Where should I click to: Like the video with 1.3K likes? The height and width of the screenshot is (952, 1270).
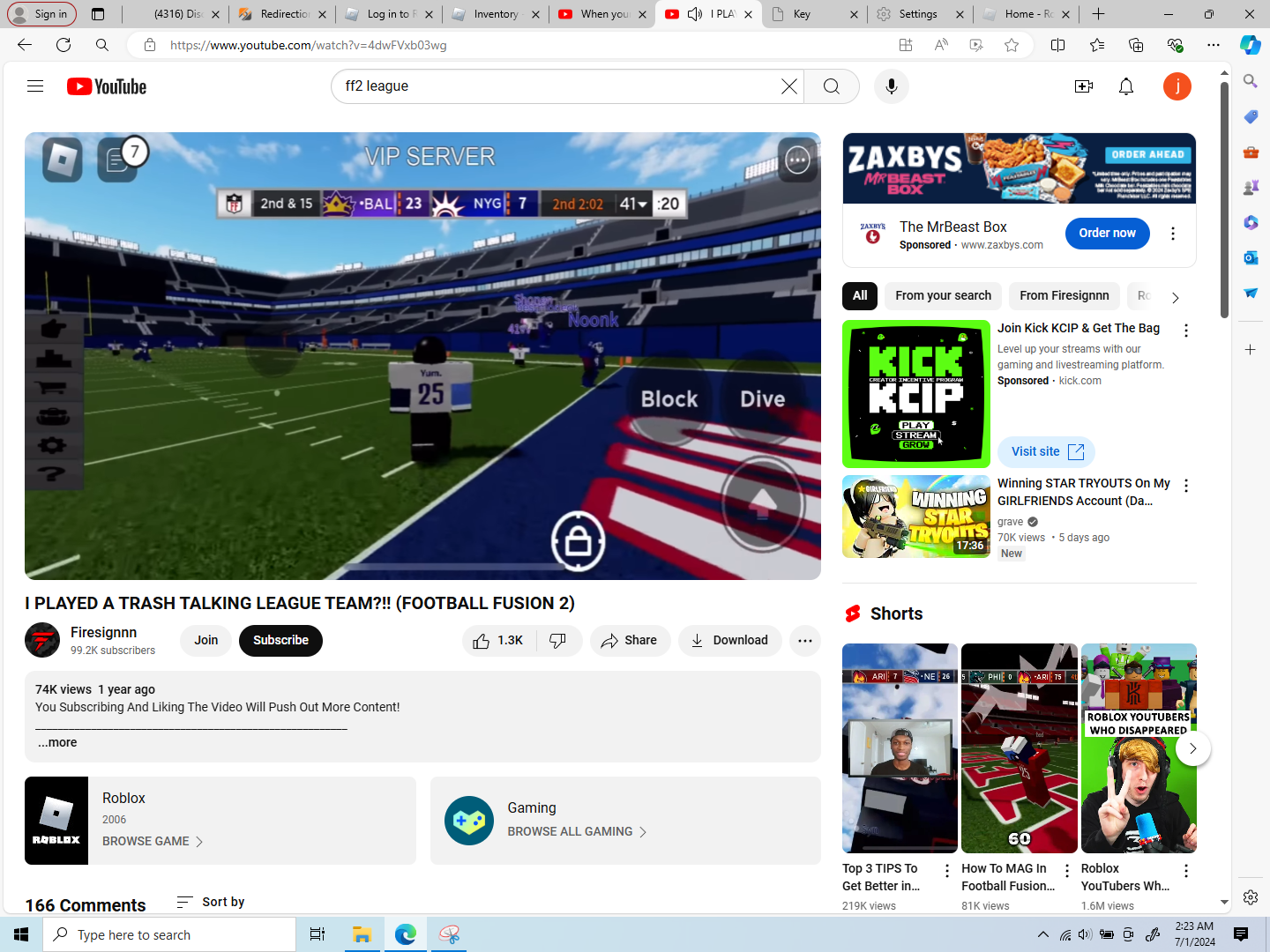pos(498,641)
